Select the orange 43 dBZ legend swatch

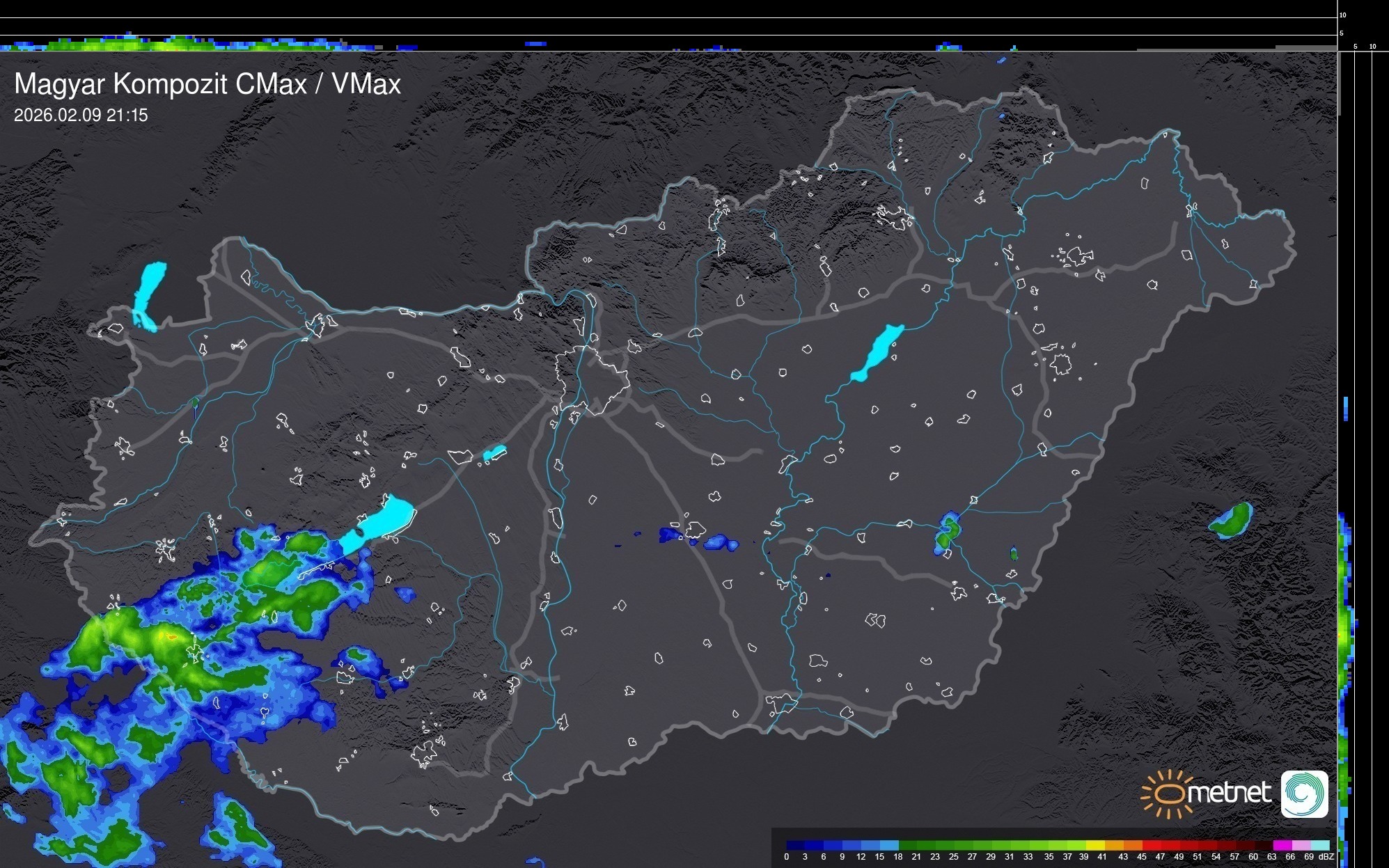[1133, 845]
